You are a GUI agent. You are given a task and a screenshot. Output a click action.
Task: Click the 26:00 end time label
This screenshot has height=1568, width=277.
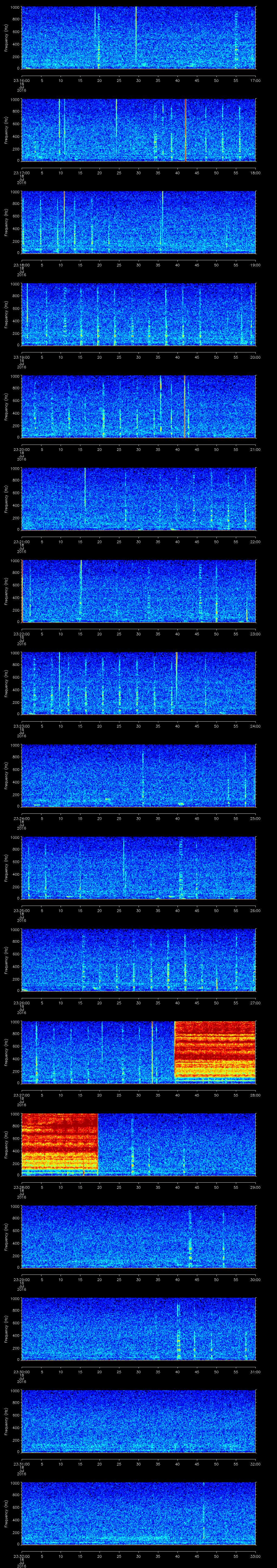point(255,910)
